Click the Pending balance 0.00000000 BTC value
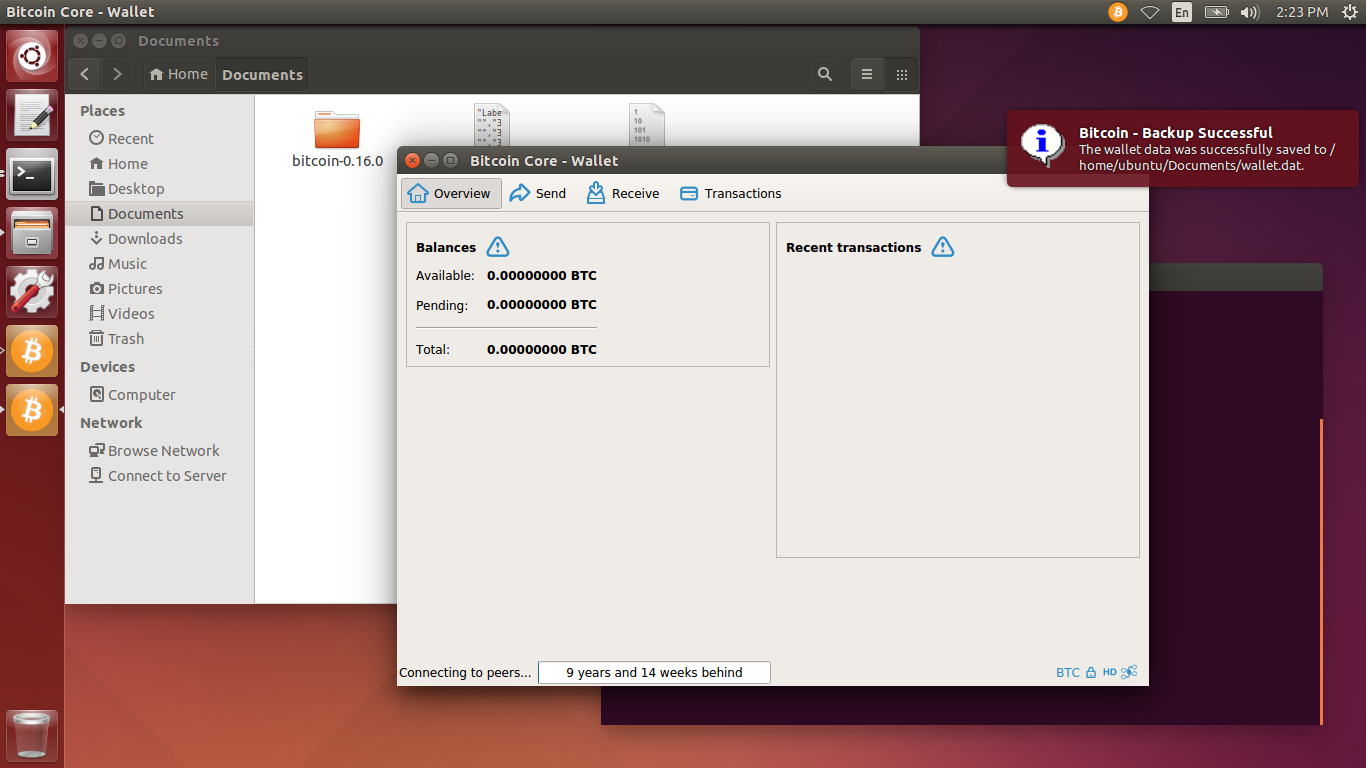Image resolution: width=1366 pixels, height=768 pixels. [542, 305]
